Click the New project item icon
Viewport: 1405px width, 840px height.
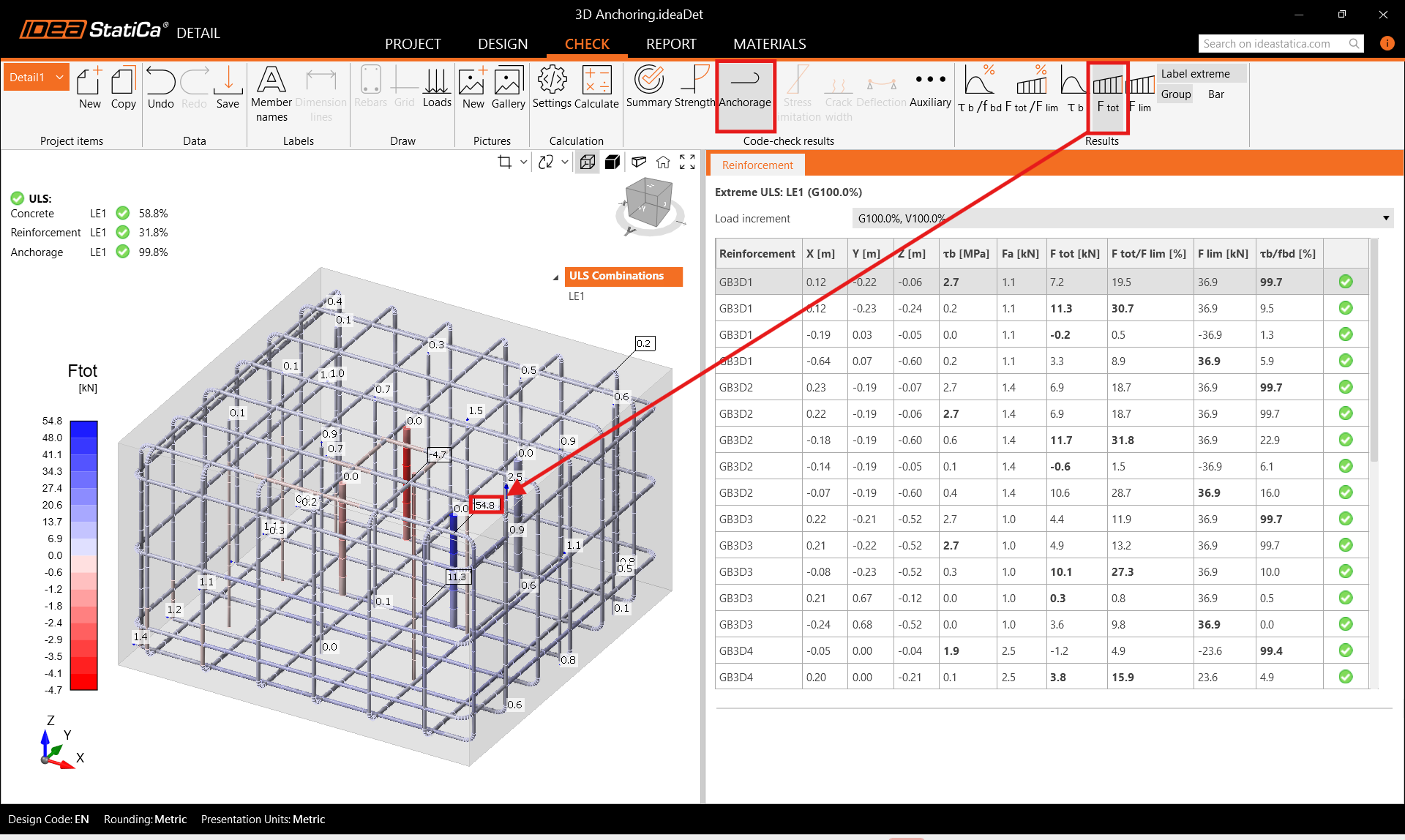(89, 87)
